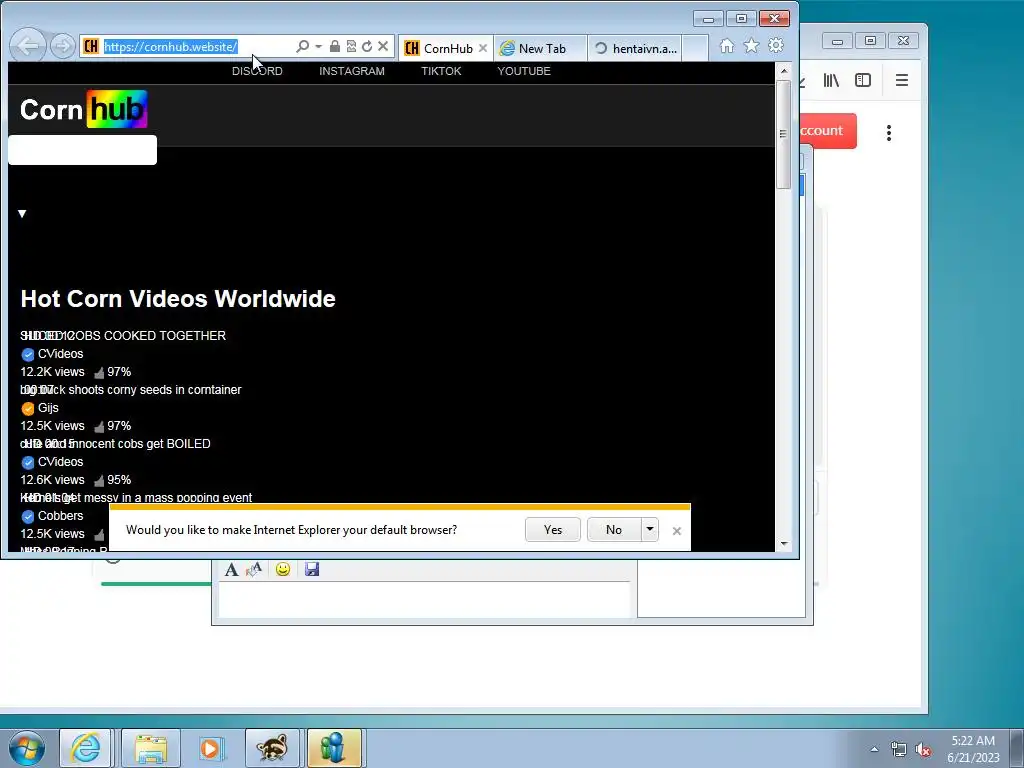
Task: Open the TIKTOK link in the site header
Action: [x=441, y=71]
